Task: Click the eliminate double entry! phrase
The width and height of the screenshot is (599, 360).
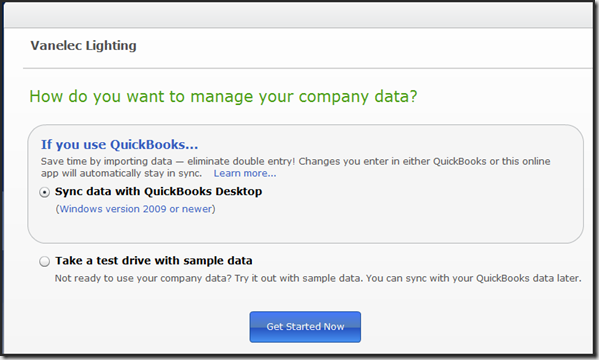Action: point(241,161)
